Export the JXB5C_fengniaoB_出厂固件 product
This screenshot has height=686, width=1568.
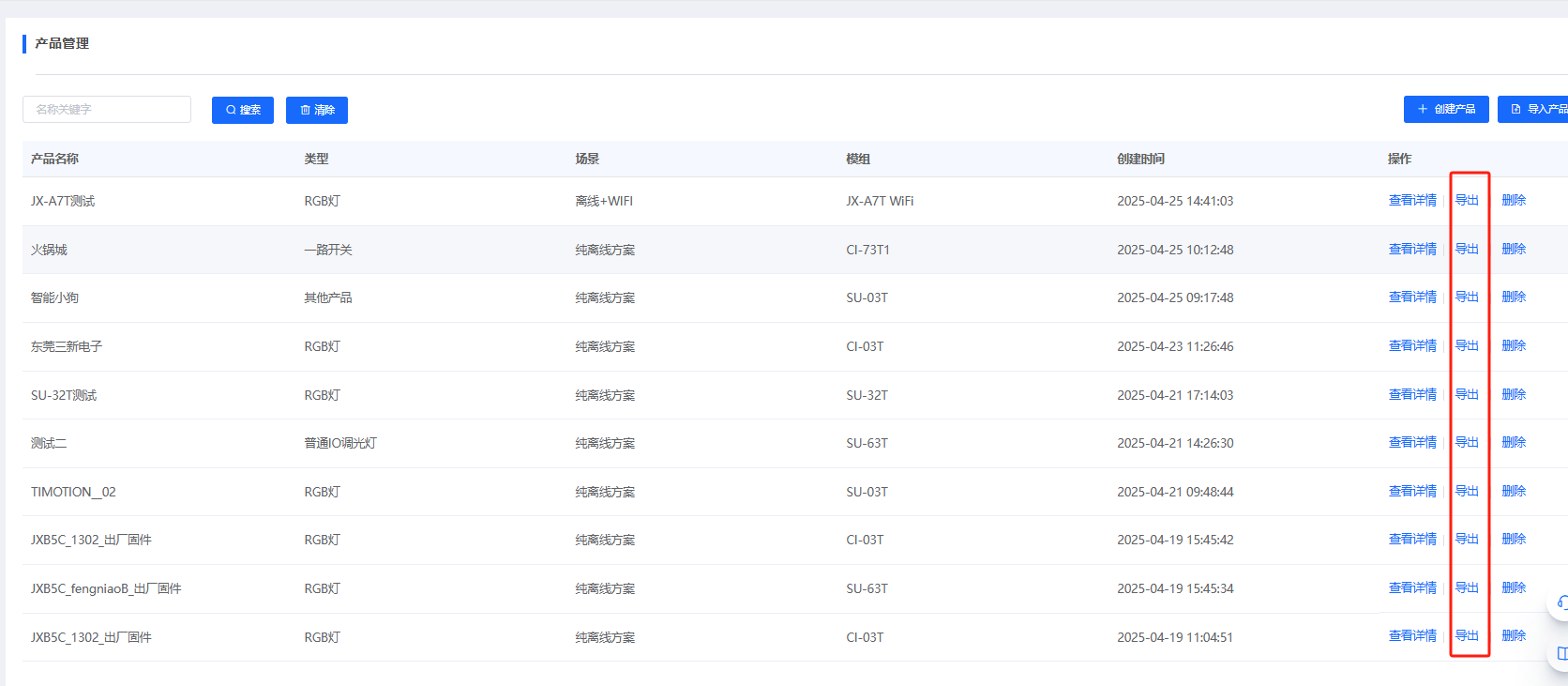1467,588
